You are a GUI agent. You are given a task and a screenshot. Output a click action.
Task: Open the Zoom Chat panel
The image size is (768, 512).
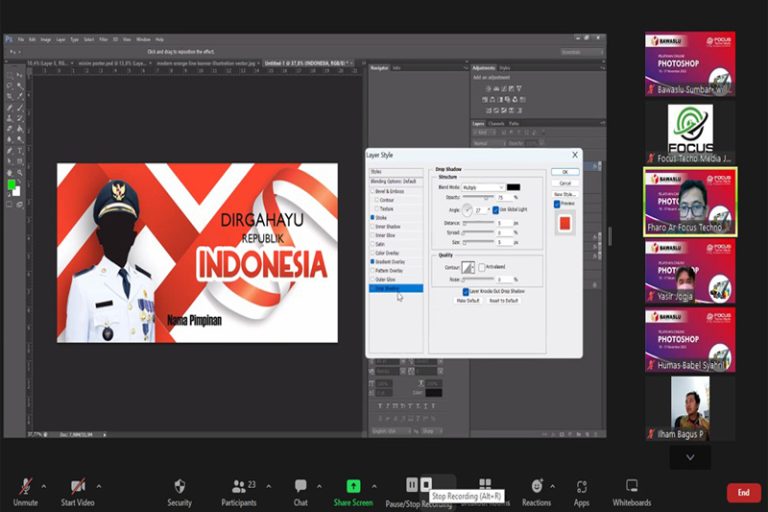300,486
